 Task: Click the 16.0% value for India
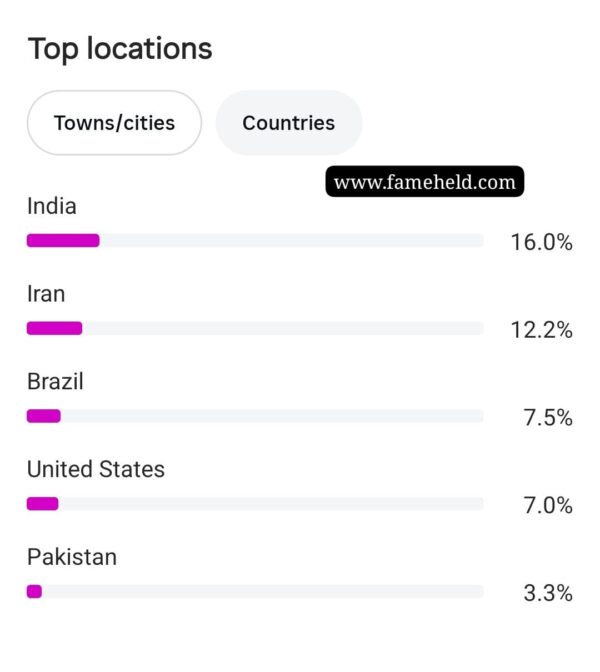(542, 242)
